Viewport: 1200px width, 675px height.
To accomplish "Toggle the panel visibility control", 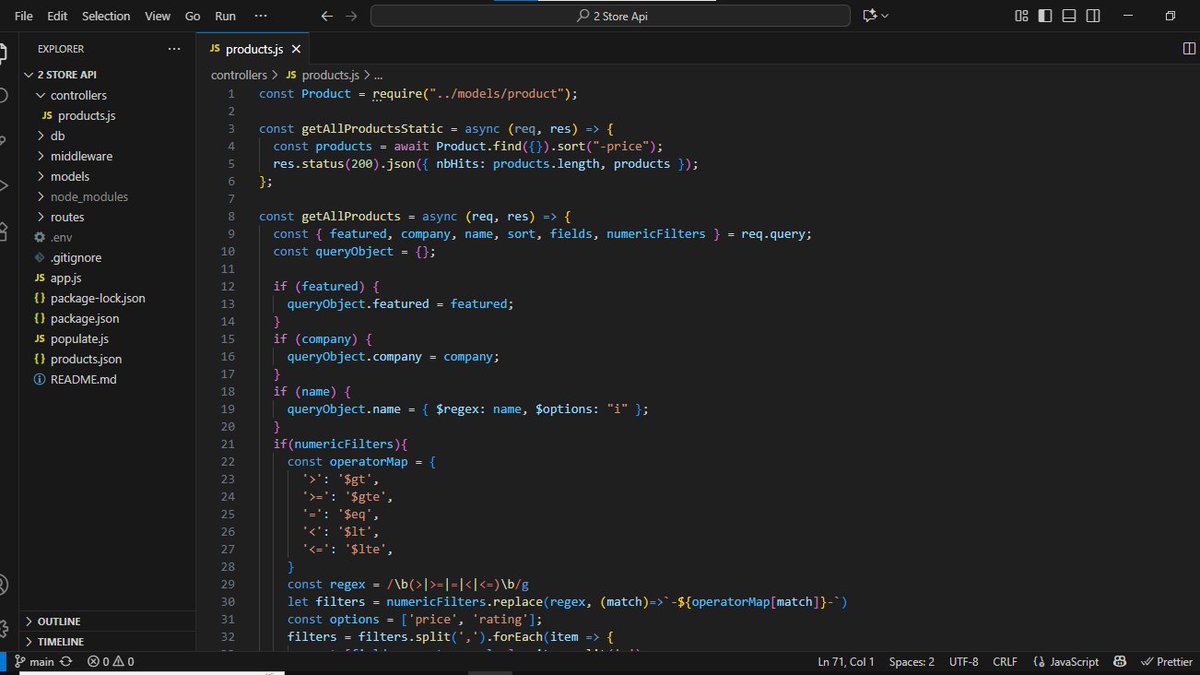I will pos(1068,15).
